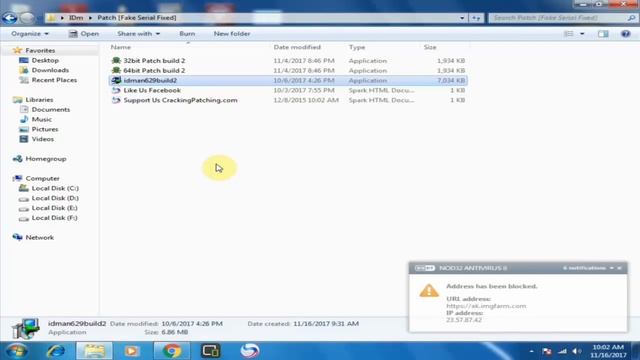This screenshot has width=640, height=360.
Task: Open Local Disk (E:)
Action: click(54, 208)
